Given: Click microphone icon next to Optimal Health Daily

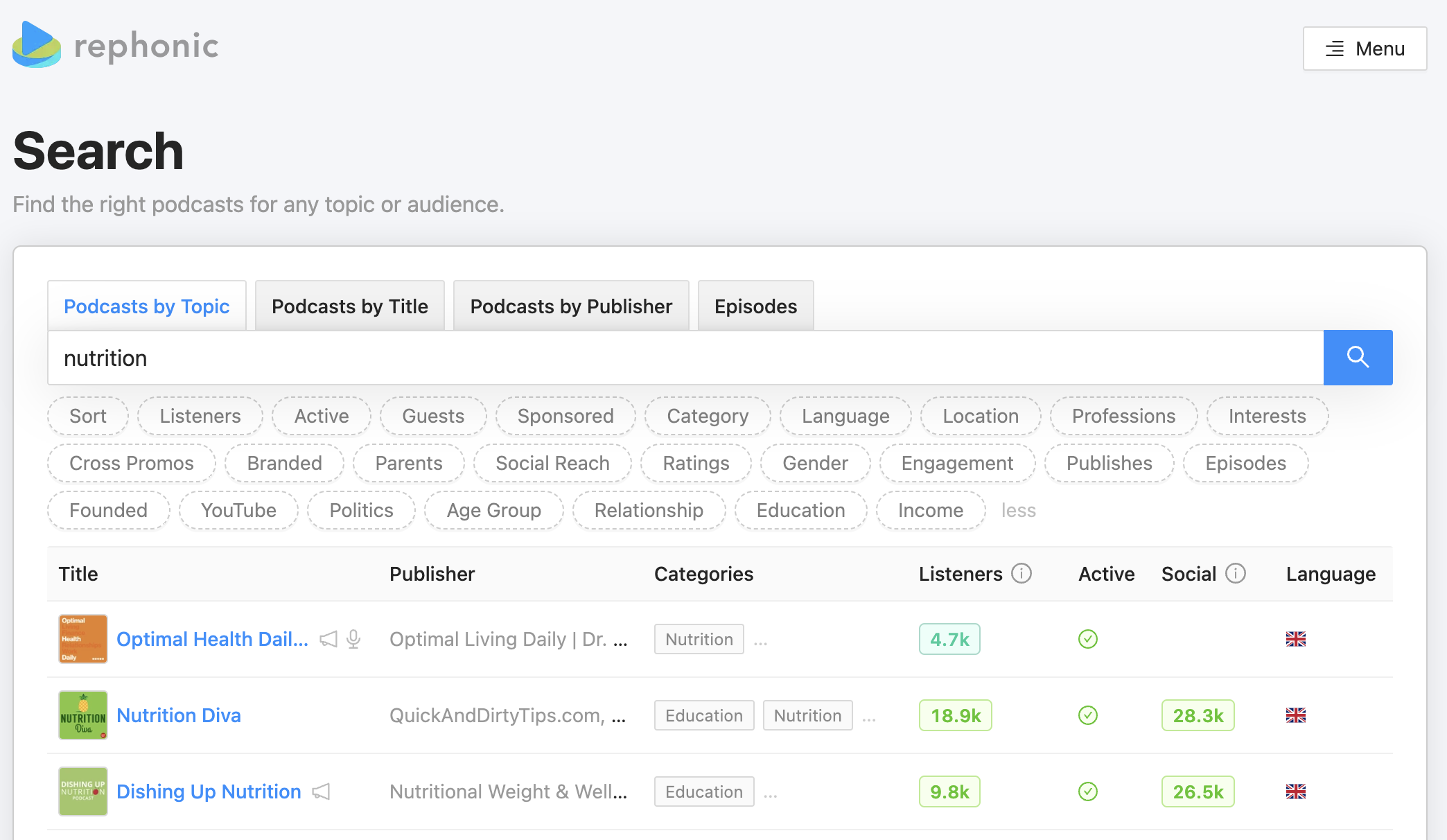Looking at the screenshot, I should coord(353,639).
